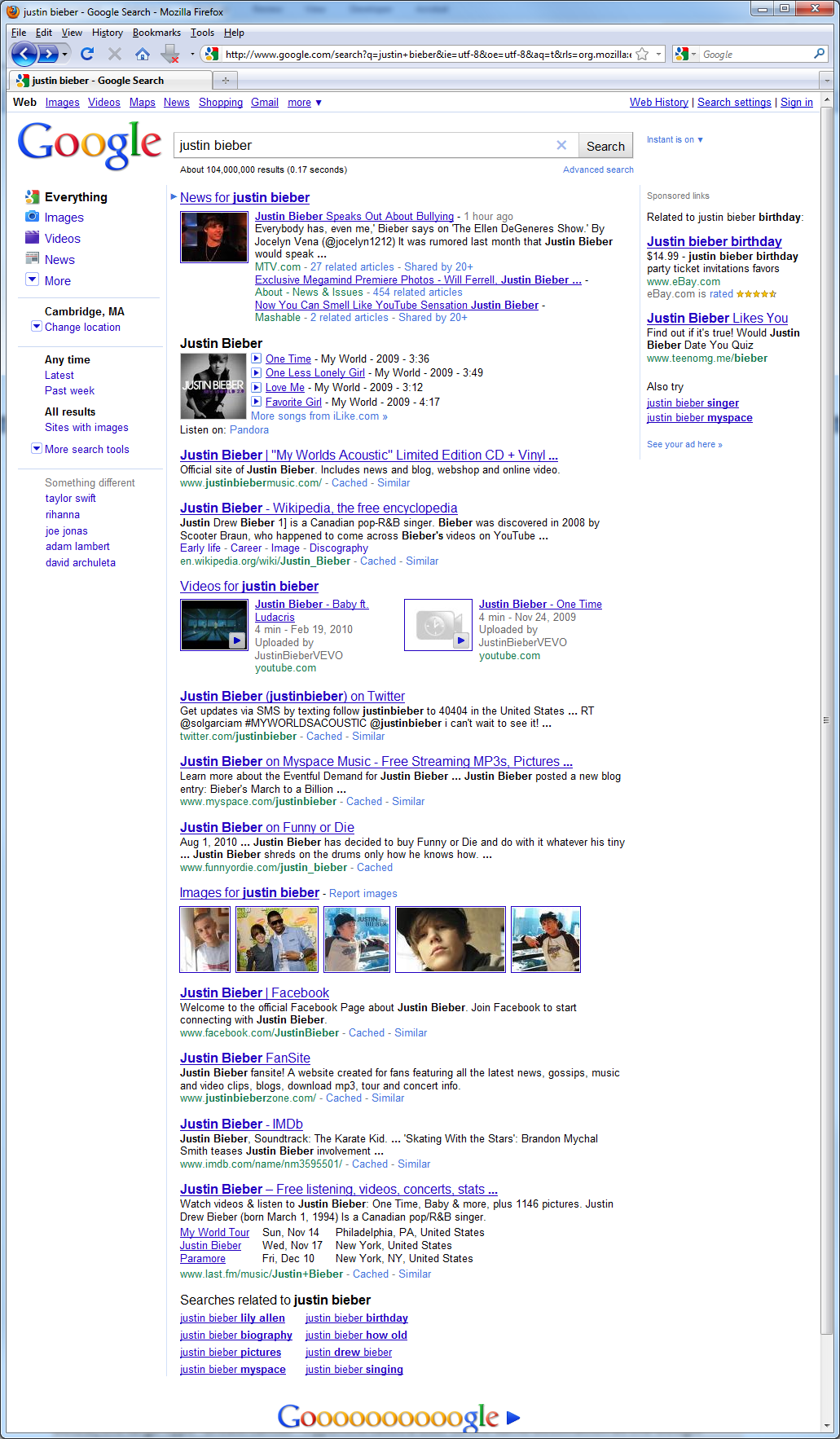The height and width of the screenshot is (1439, 840).
Task: Open Advanced search link
Action: [x=598, y=169]
